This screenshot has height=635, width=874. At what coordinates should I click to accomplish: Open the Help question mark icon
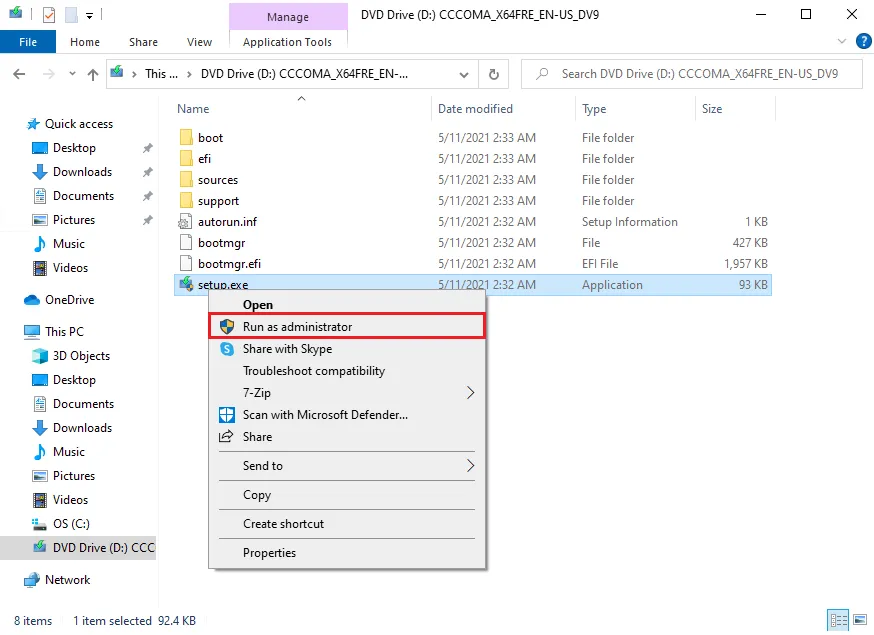[x=863, y=41]
